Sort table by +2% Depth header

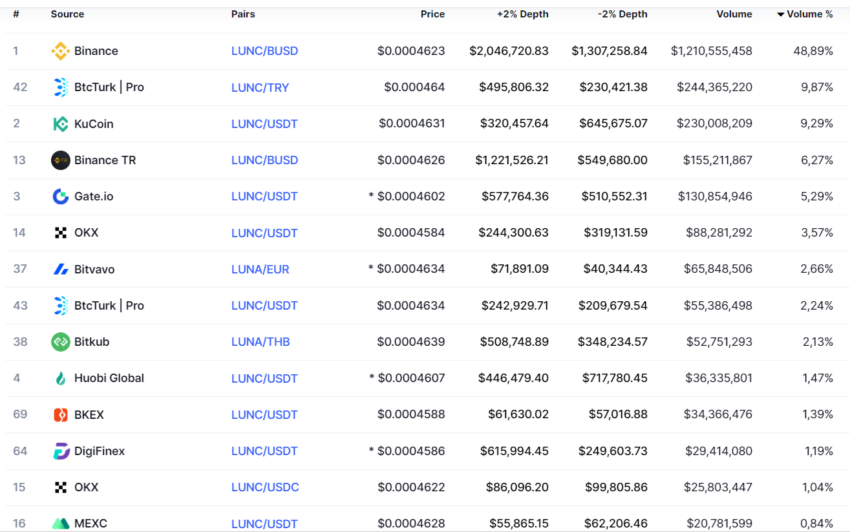[523, 14]
